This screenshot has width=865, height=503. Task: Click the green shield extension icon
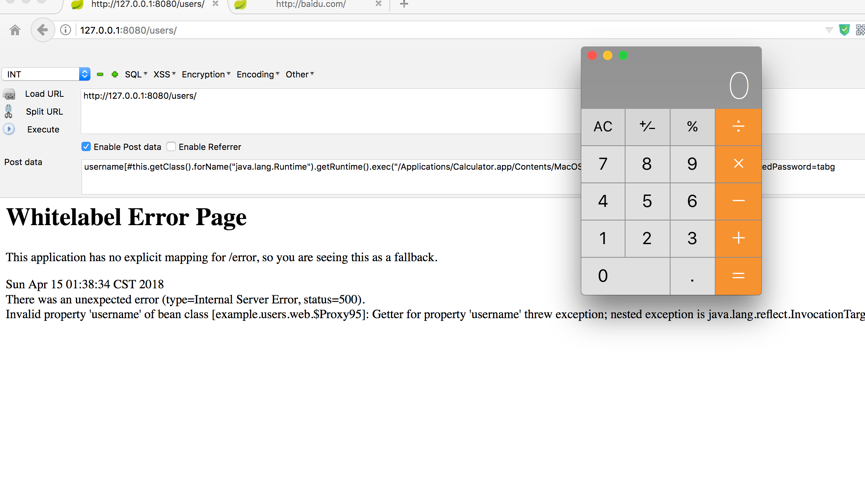[x=844, y=30]
